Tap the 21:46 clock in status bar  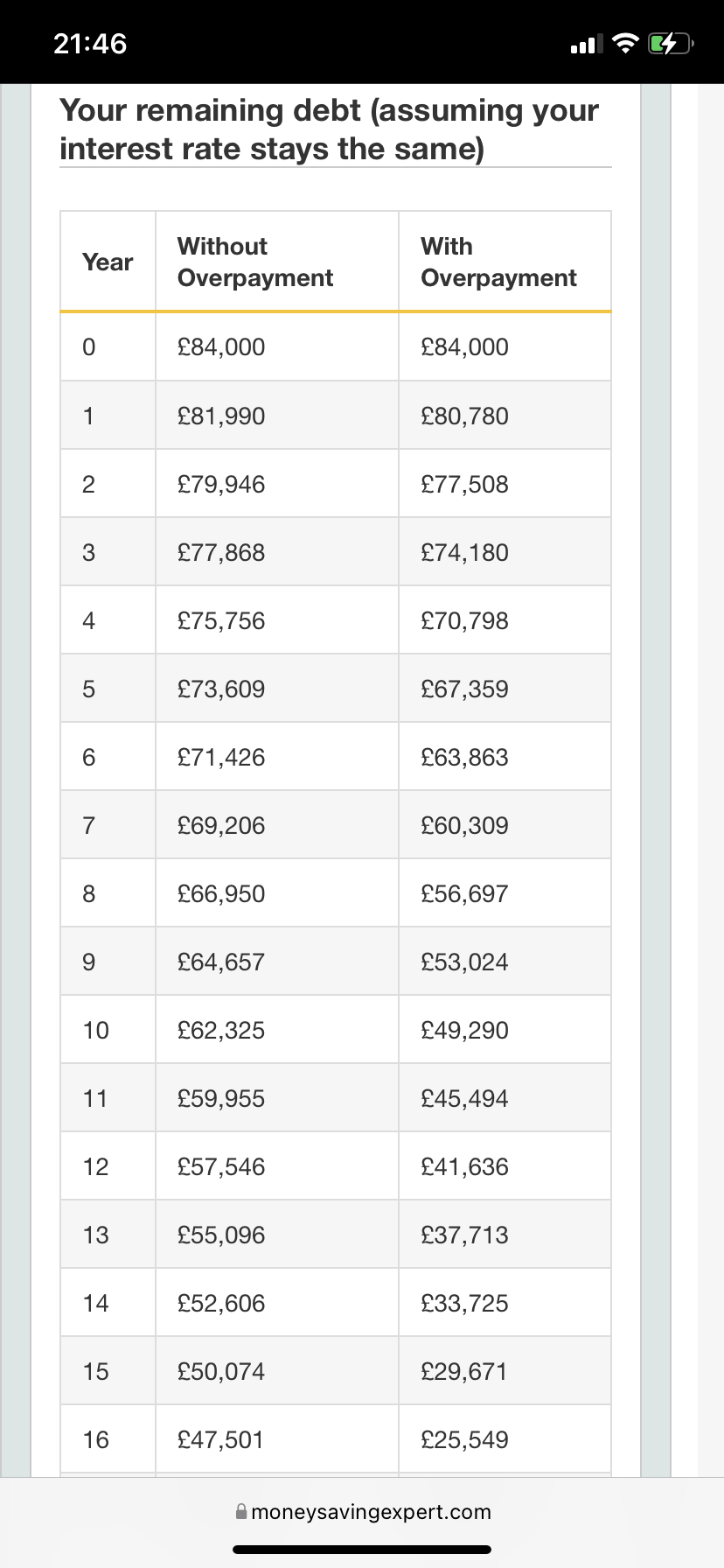[90, 43]
